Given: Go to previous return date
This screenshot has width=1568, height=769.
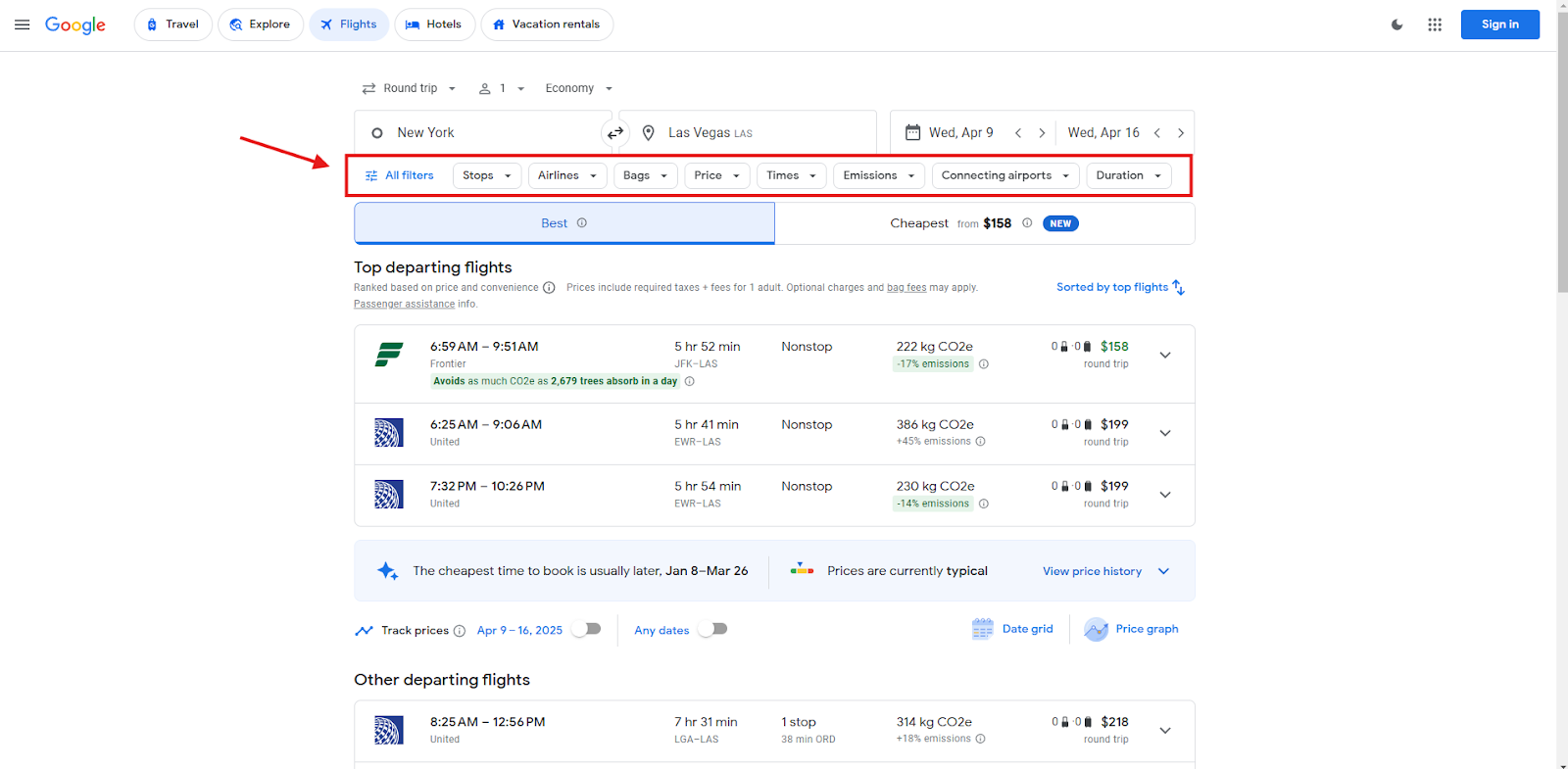Looking at the screenshot, I should pos(1157,133).
